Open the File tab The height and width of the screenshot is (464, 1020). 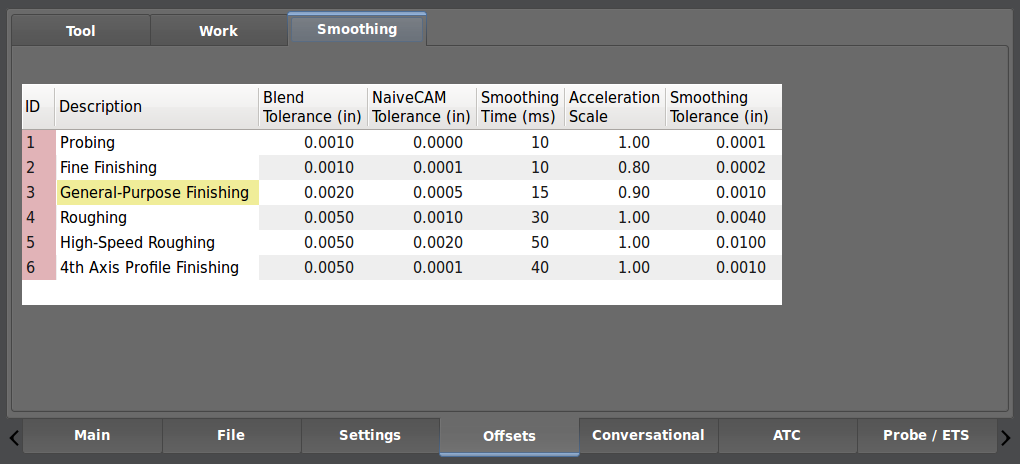click(x=231, y=435)
